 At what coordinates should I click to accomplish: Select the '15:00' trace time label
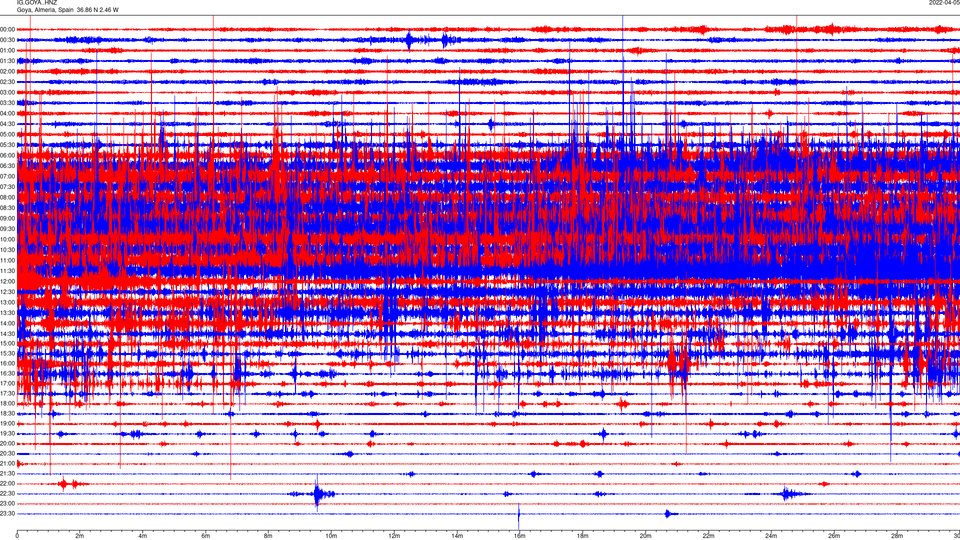[7, 343]
